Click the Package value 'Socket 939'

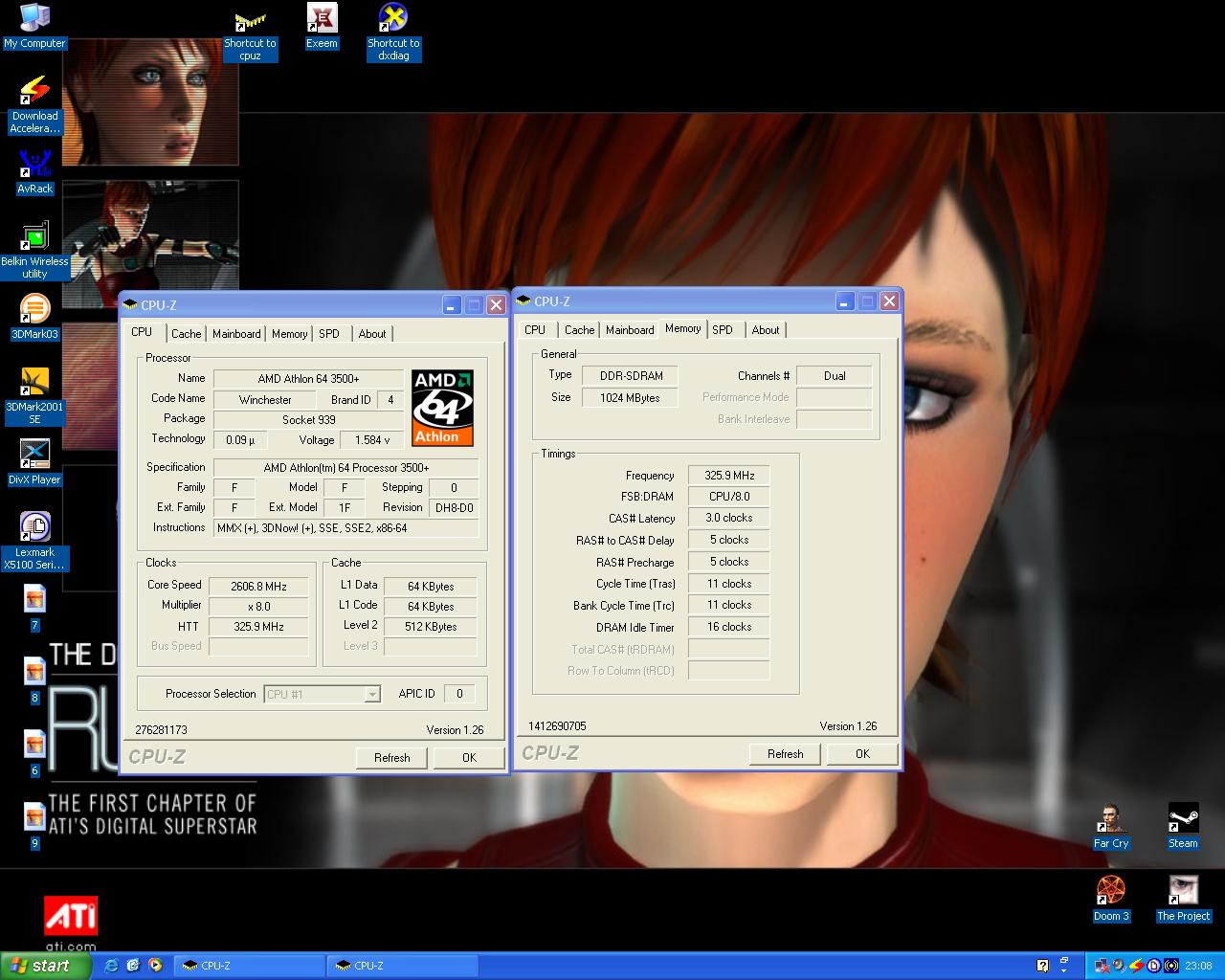[308, 420]
